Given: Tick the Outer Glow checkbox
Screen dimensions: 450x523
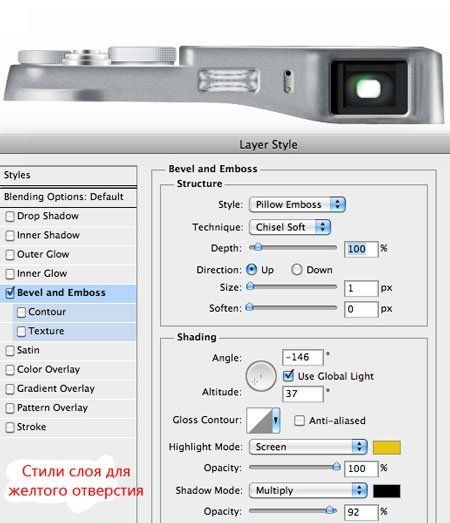Looking at the screenshot, I should [x=10, y=255].
